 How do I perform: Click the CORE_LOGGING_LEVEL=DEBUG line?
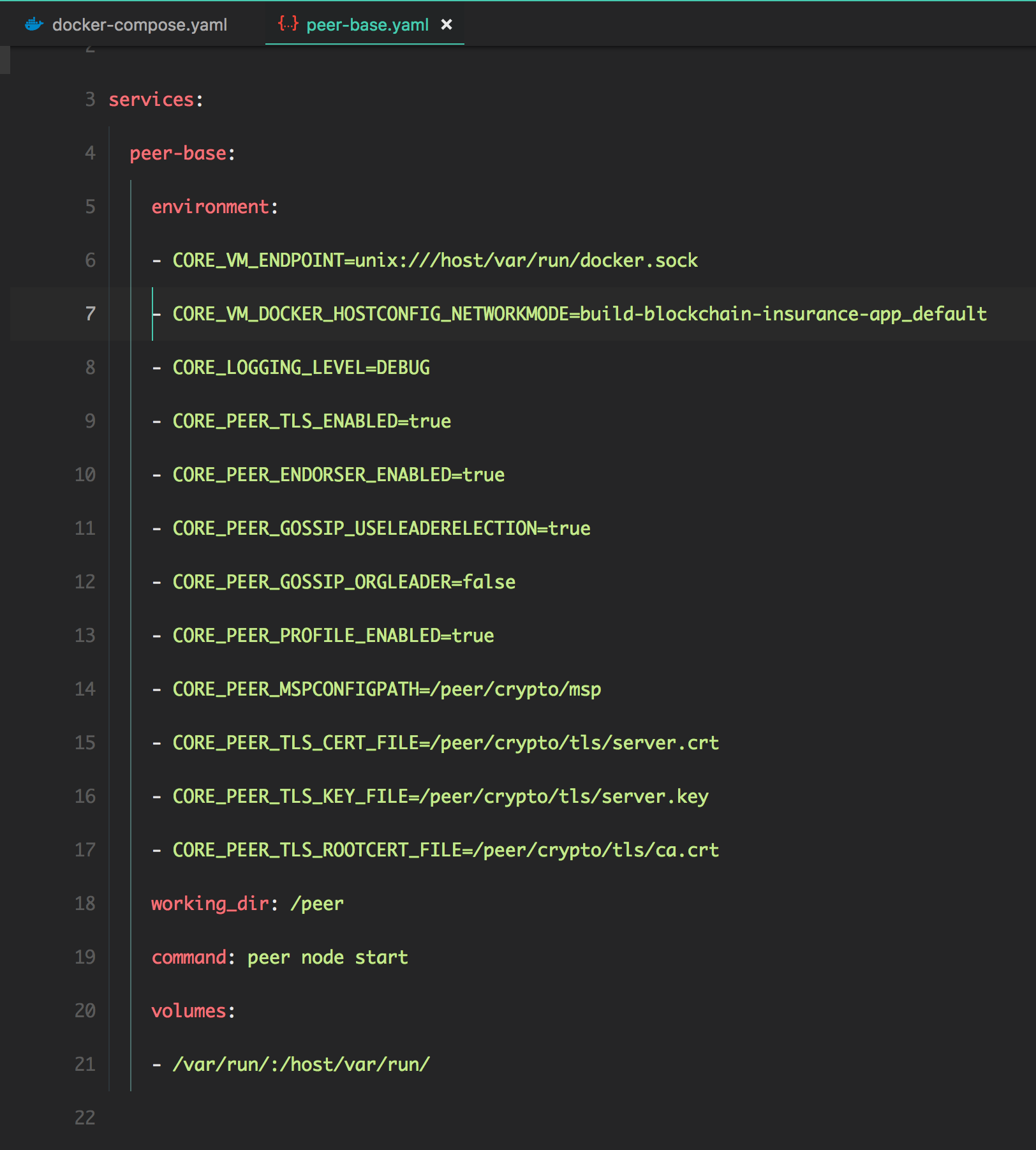301,368
